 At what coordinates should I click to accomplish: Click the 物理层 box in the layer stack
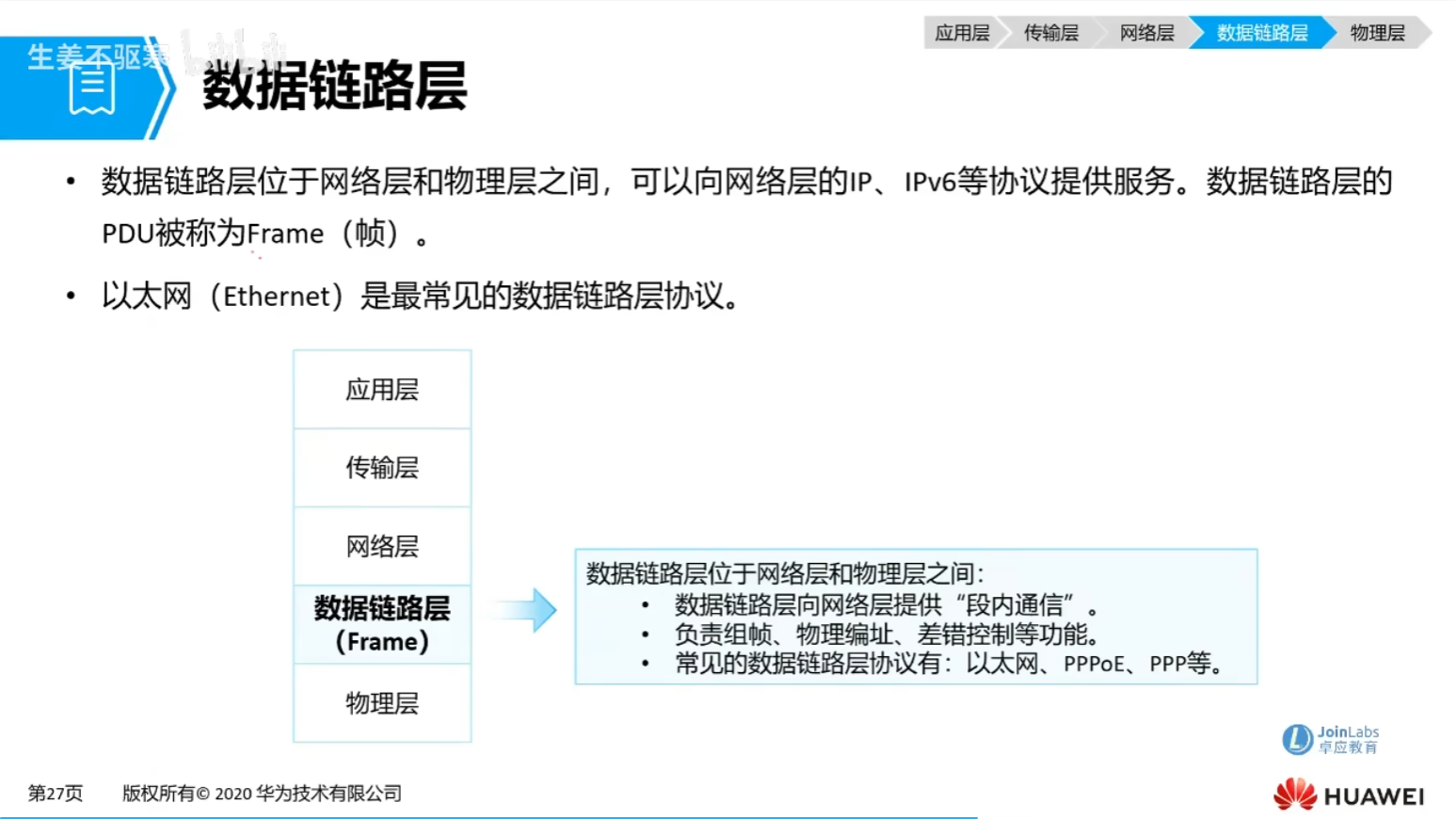pyautogui.click(x=382, y=703)
